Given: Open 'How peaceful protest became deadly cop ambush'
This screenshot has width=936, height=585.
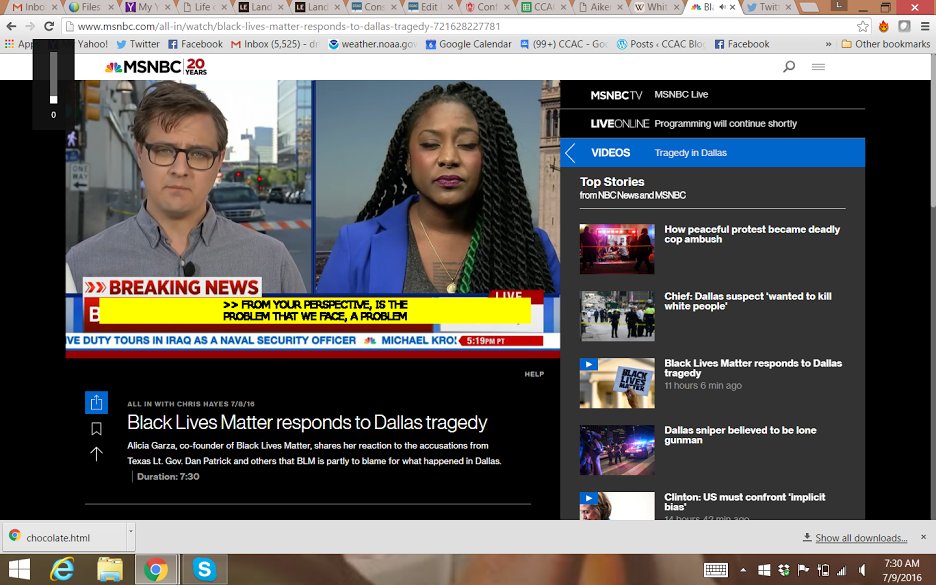Looking at the screenshot, I should pos(752,234).
